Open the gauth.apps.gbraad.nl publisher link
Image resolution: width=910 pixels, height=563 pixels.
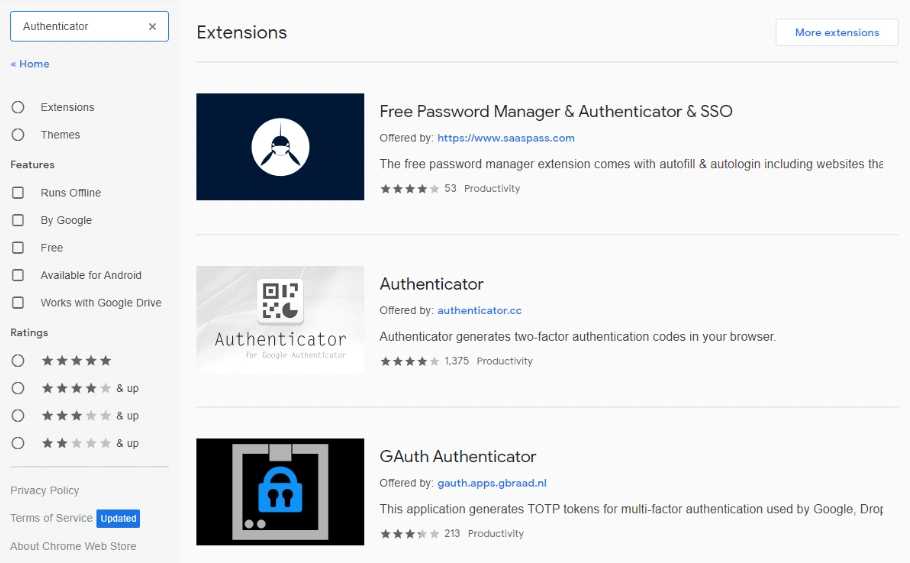(x=491, y=483)
